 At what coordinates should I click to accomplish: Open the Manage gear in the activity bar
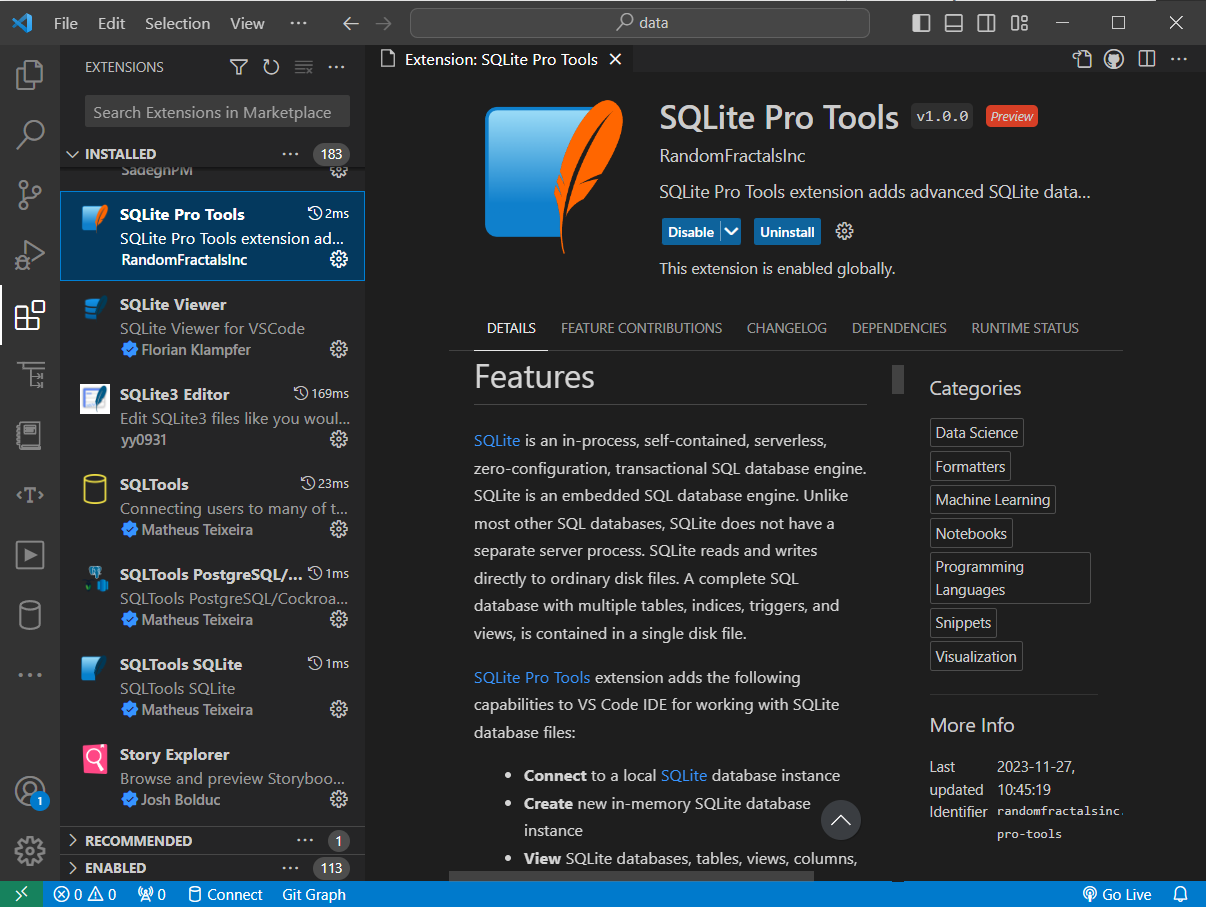(x=30, y=851)
